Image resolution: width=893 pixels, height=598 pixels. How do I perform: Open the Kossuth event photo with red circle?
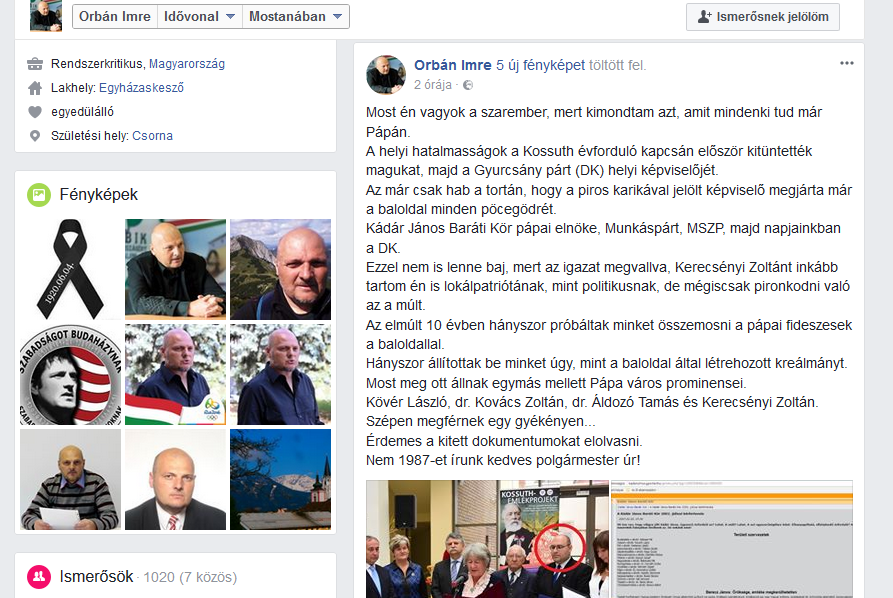tap(487, 539)
